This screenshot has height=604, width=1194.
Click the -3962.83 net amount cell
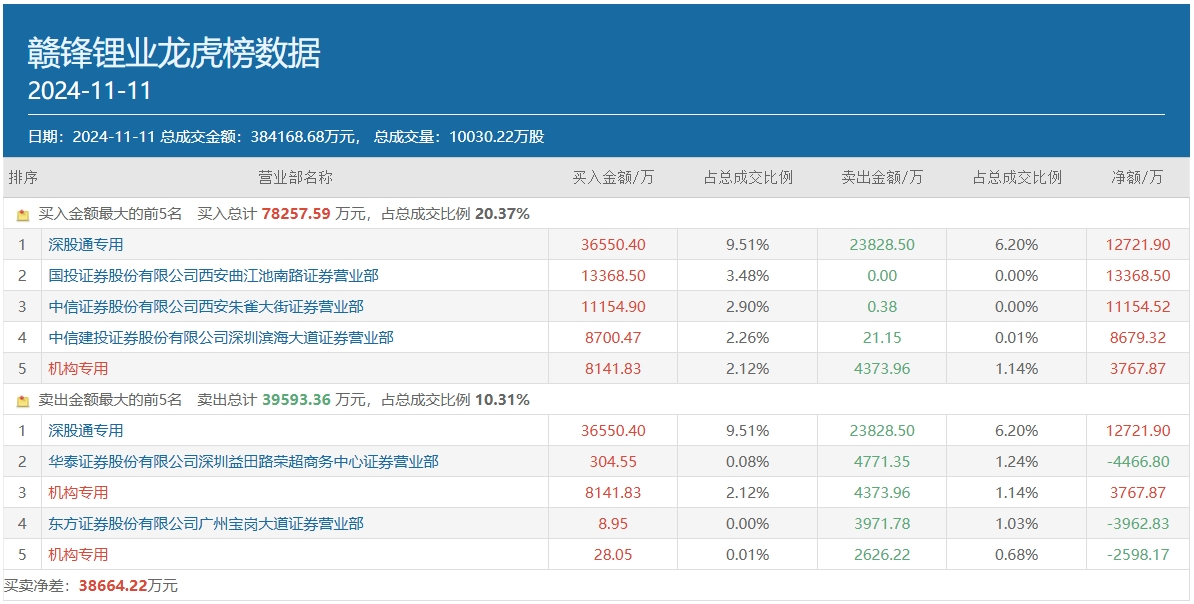click(1138, 523)
